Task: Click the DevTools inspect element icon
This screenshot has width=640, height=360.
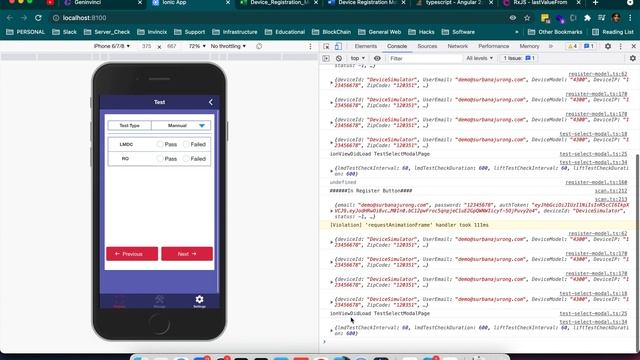Action: 326,46
